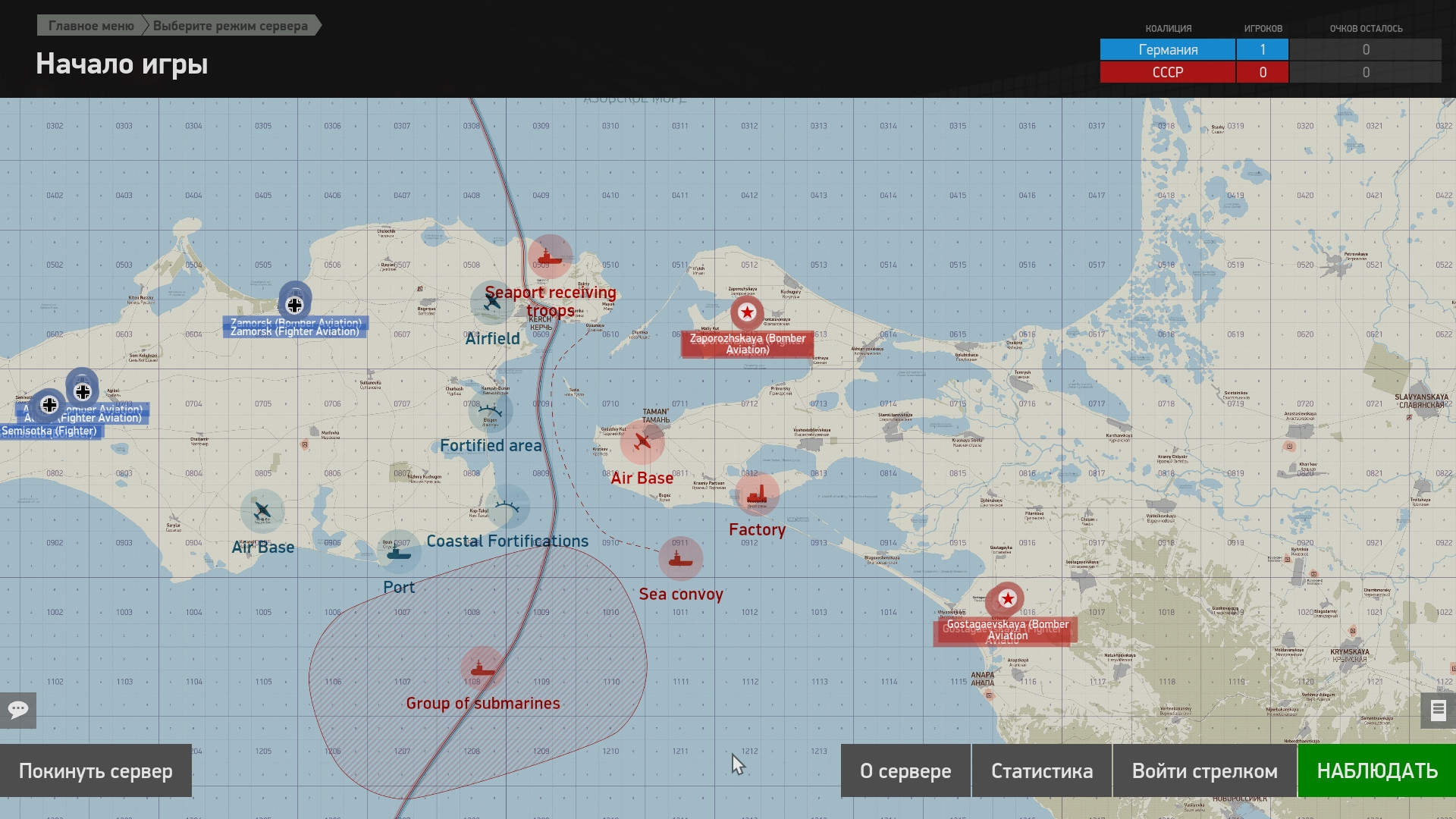Viewport: 1456px width, 819px height.
Task: Select the Factory icon
Action: coord(757,495)
